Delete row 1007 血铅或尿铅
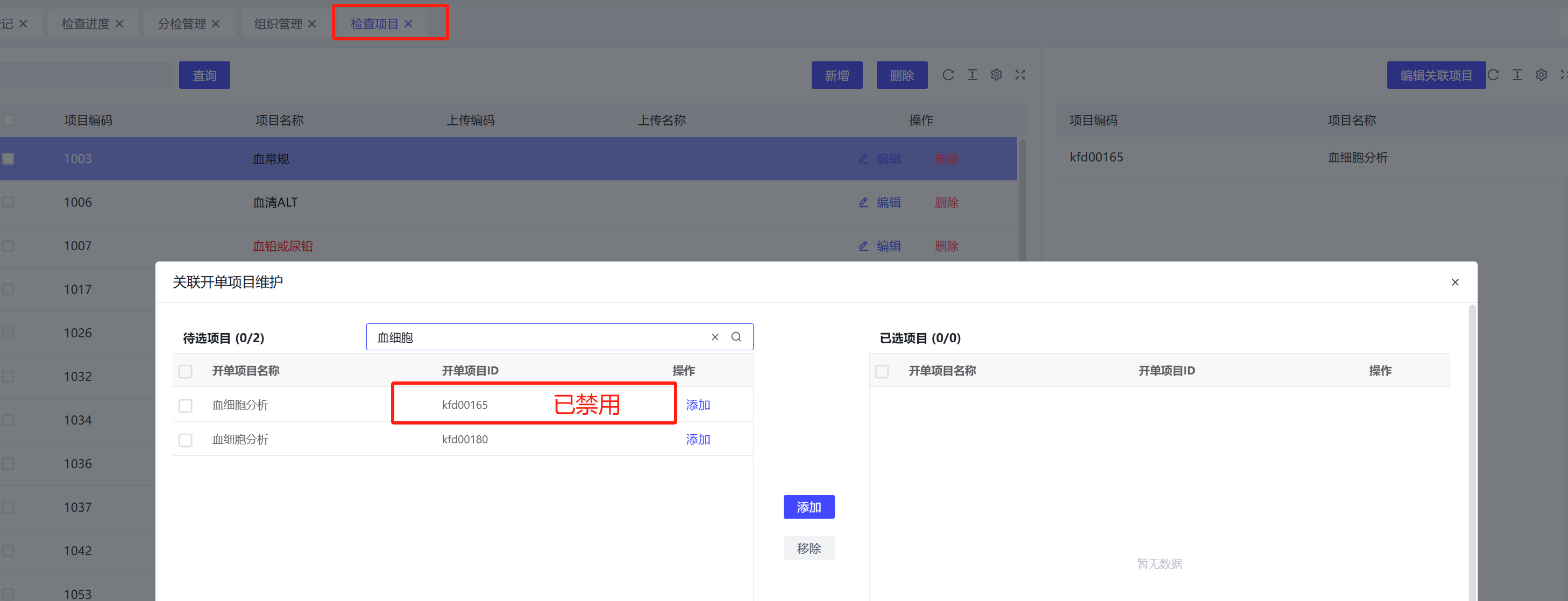1568x601 pixels. click(x=947, y=246)
